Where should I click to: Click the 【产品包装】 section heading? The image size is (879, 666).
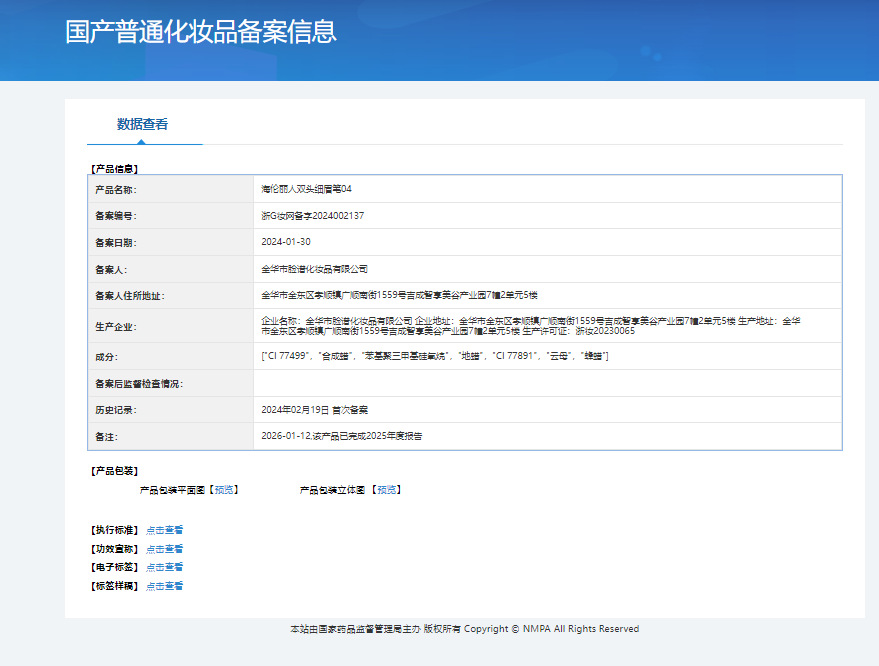pyautogui.click(x=114, y=471)
